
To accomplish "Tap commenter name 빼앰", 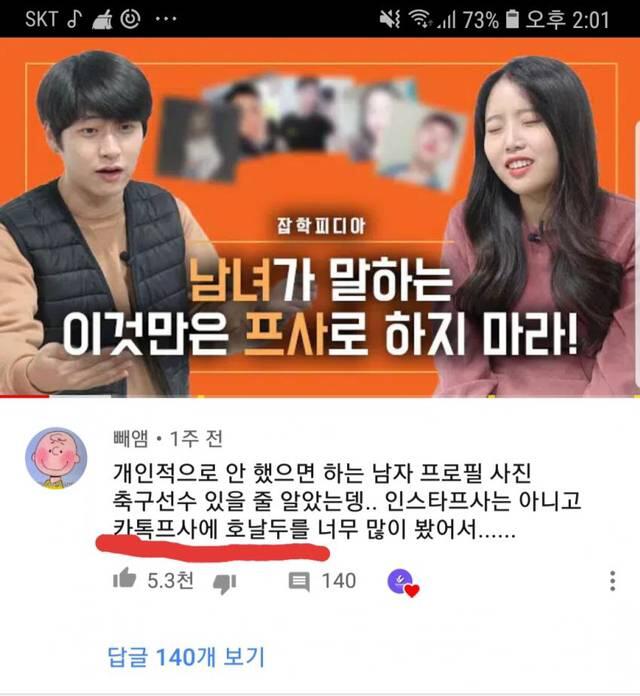I will 131,439.
